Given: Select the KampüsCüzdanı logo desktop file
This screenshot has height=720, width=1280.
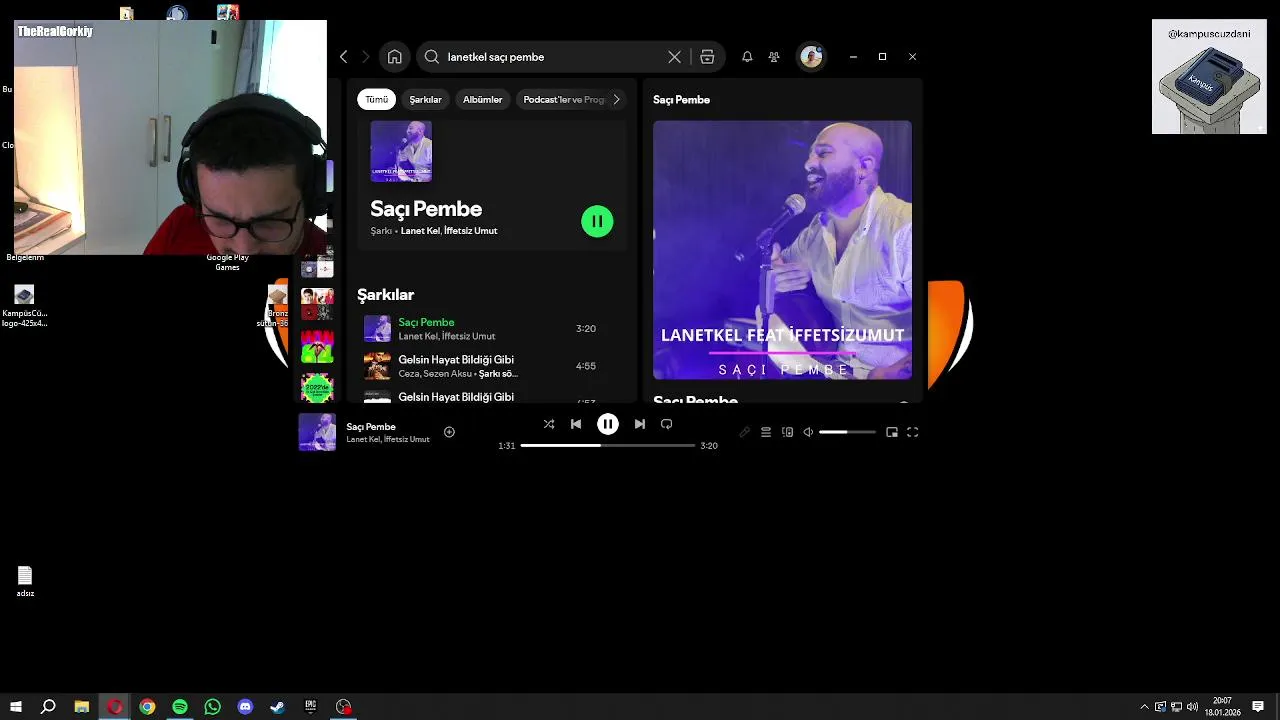Looking at the screenshot, I should pyautogui.click(x=25, y=306).
